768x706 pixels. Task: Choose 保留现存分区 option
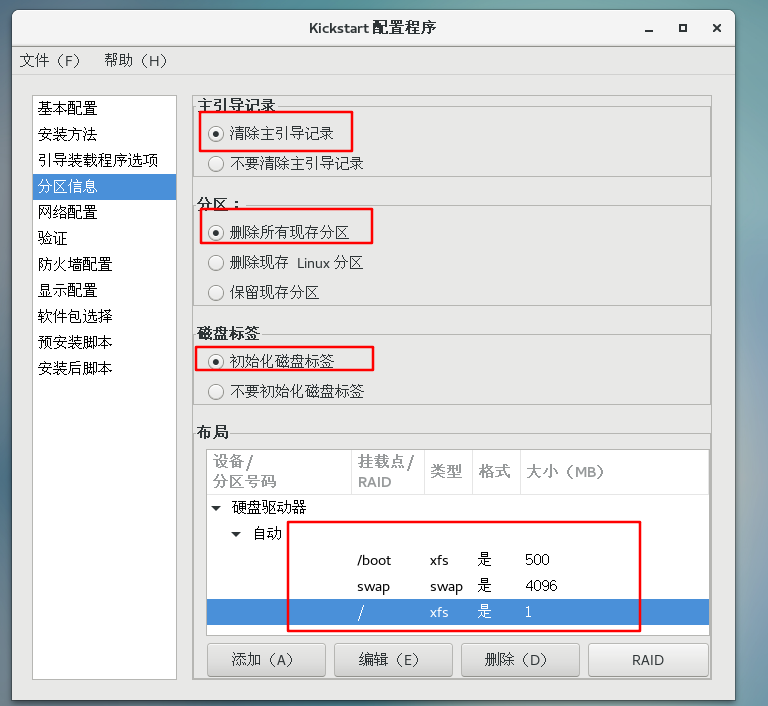[x=216, y=293]
